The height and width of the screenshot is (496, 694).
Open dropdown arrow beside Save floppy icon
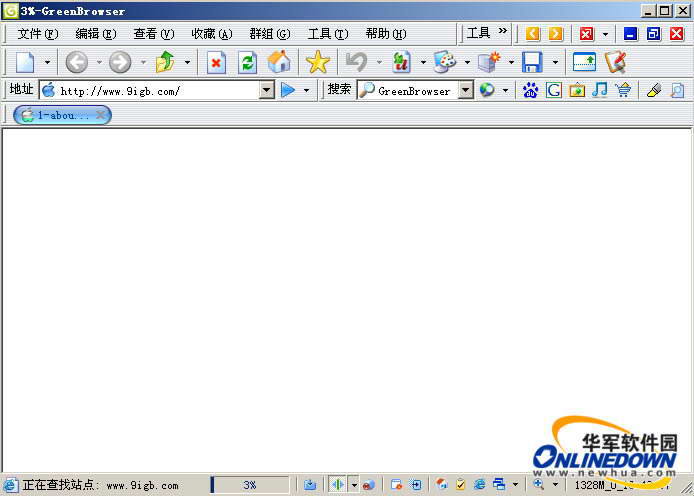coord(555,62)
